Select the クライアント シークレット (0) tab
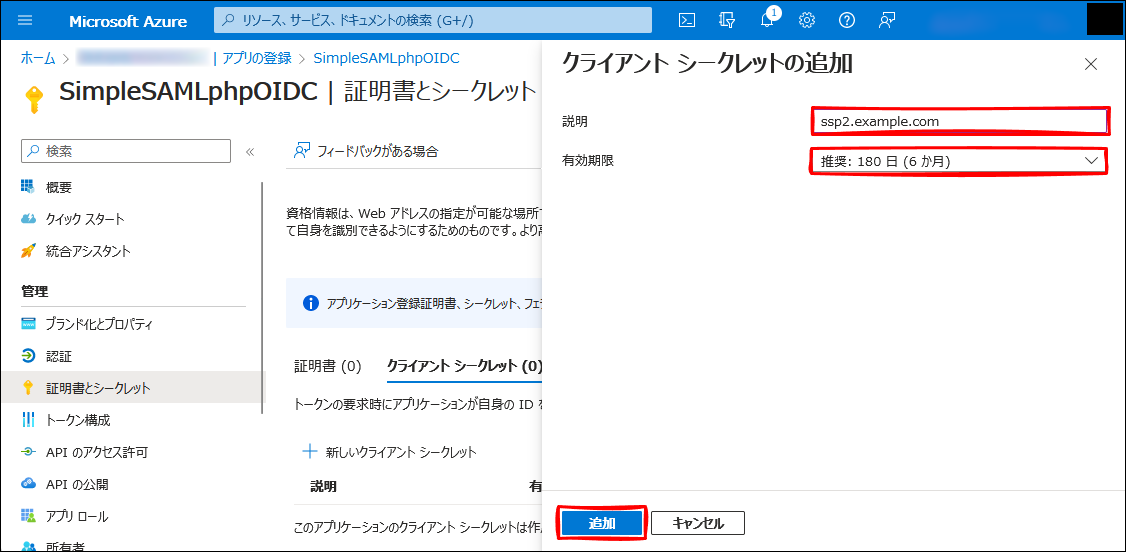The image size is (1126, 552). click(463, 366)
